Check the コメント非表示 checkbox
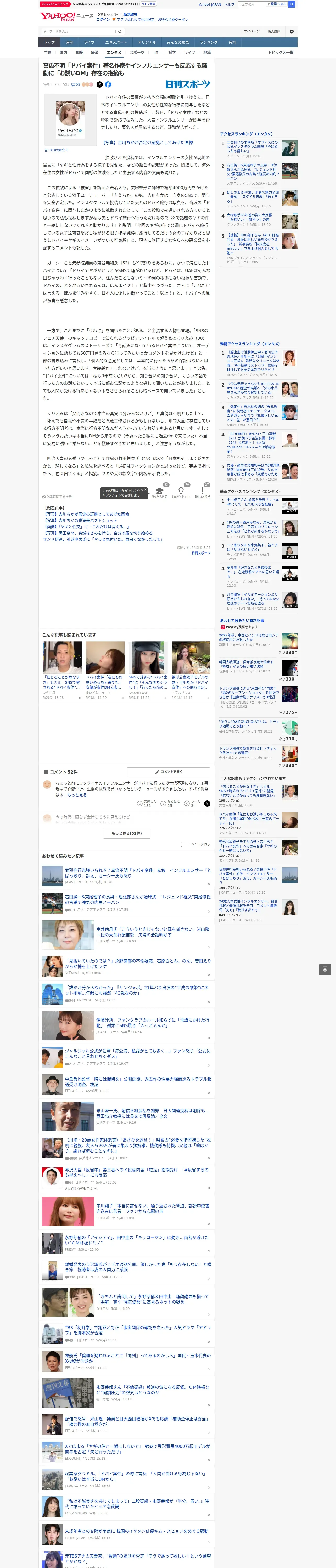The width and height of the screenshot is (336, 1568). [x=183, y=844]
